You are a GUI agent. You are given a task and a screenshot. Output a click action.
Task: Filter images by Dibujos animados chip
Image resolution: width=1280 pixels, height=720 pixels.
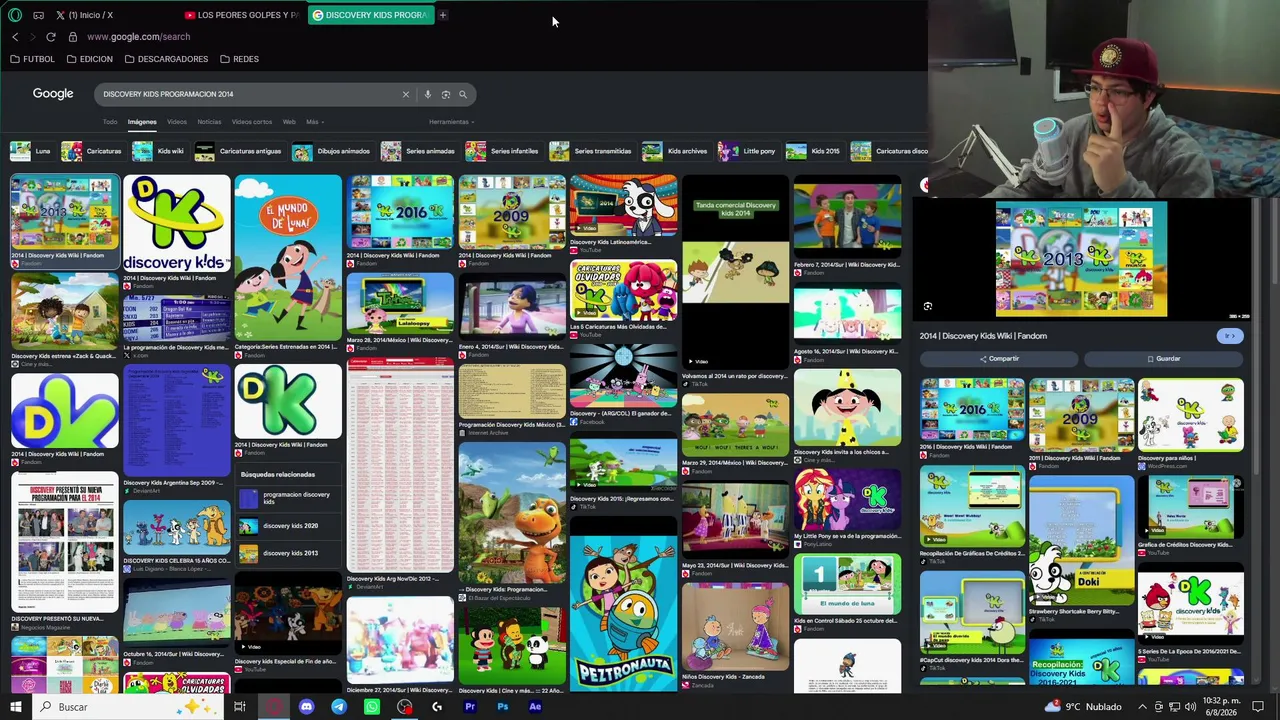point(332,151)
